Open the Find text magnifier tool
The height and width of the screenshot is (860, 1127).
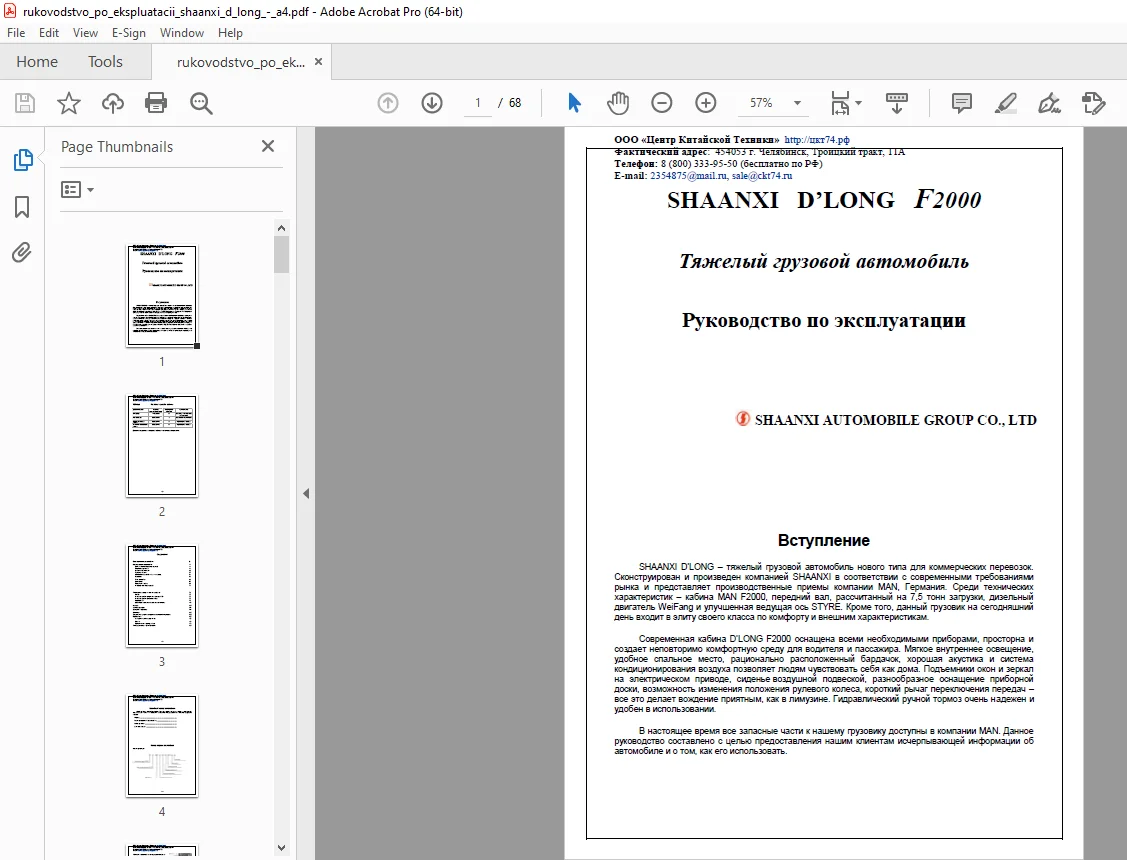[x=201, y=103]
